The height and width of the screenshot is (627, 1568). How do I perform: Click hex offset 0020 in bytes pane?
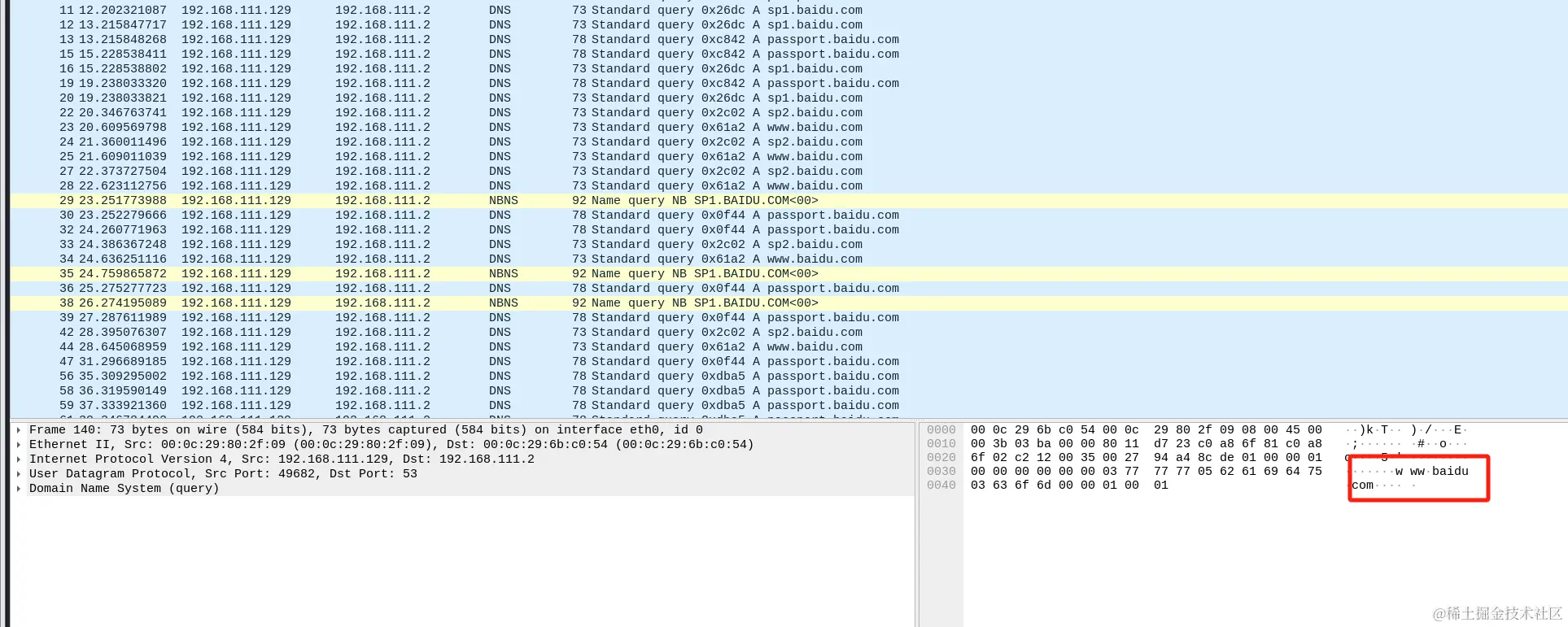[941, 458]
